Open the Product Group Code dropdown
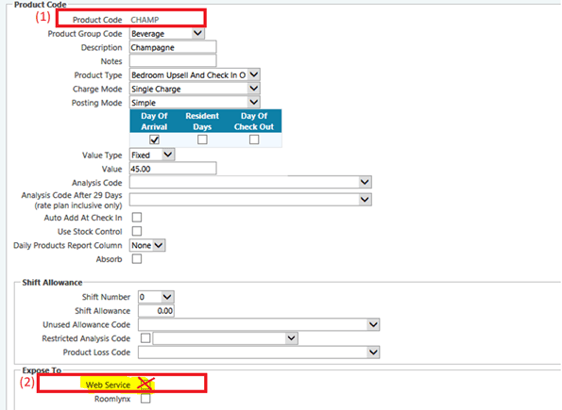Image resolution: width=562 pixels, height=410 pixels. tap(167, 34)
